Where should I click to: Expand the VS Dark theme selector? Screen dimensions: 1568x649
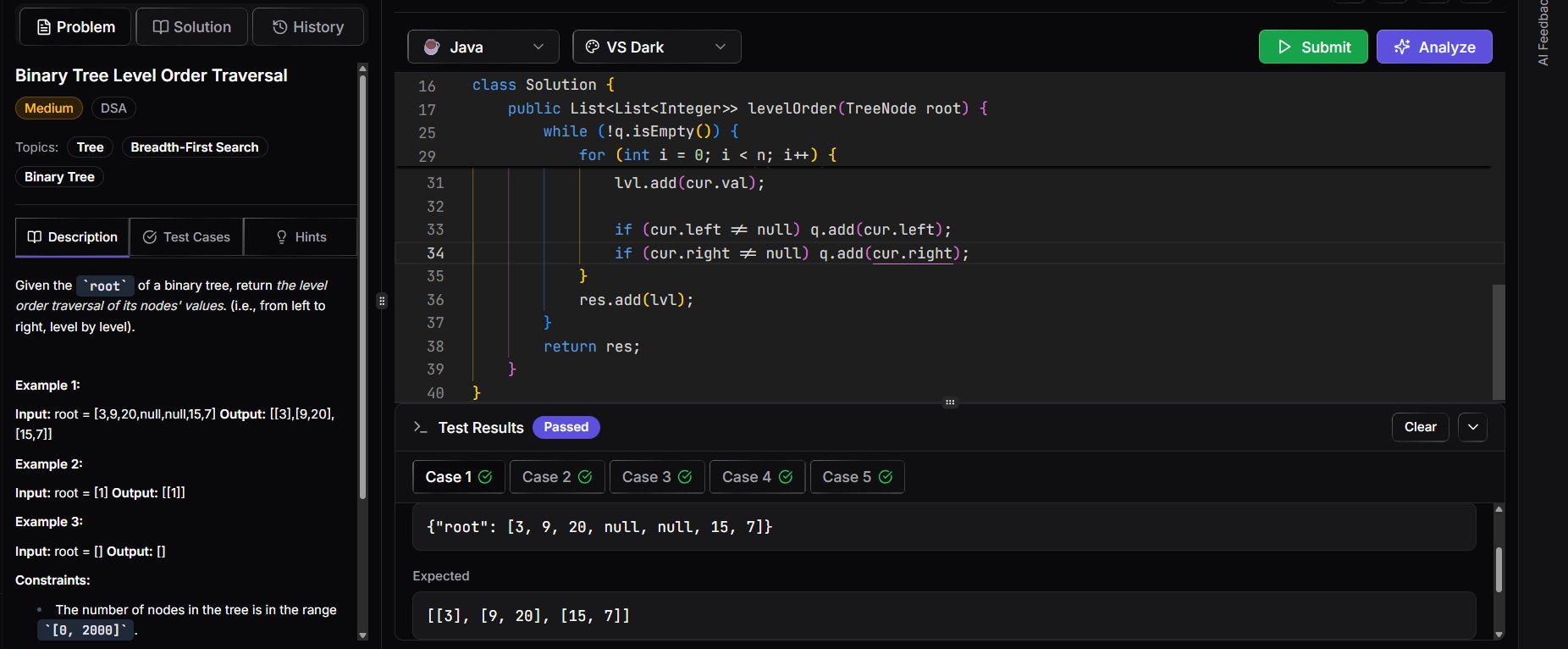[x=656, y=47]
